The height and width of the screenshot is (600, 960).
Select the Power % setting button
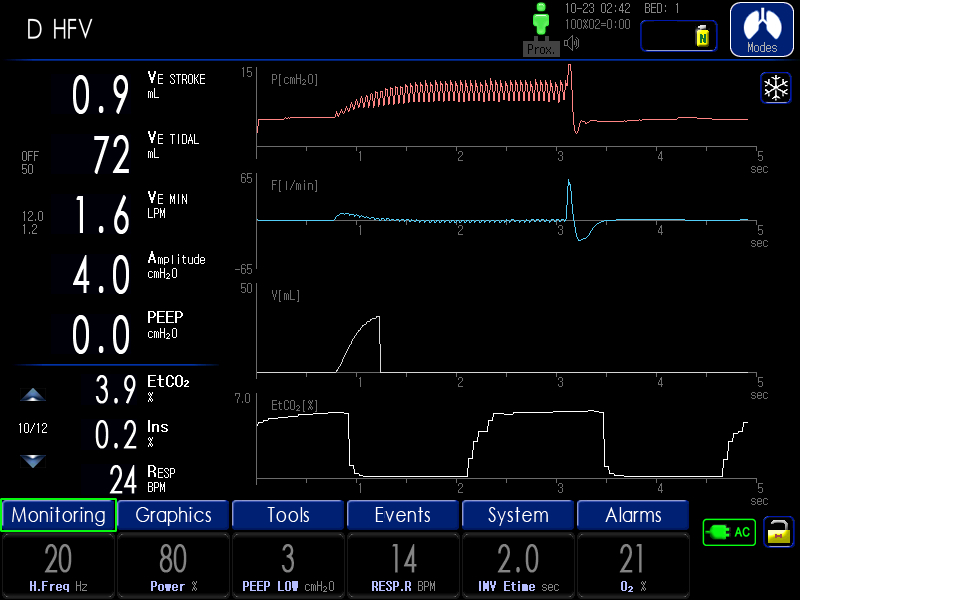coord(173,566)
